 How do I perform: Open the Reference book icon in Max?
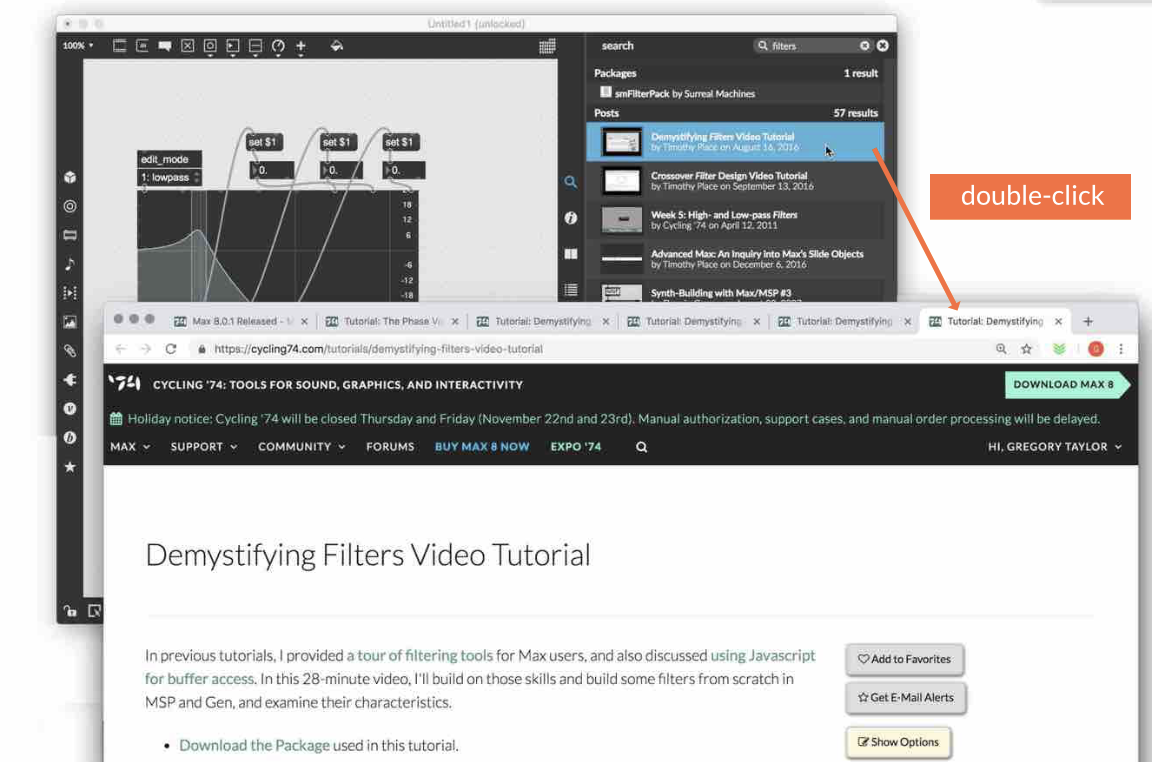point(570,254)
